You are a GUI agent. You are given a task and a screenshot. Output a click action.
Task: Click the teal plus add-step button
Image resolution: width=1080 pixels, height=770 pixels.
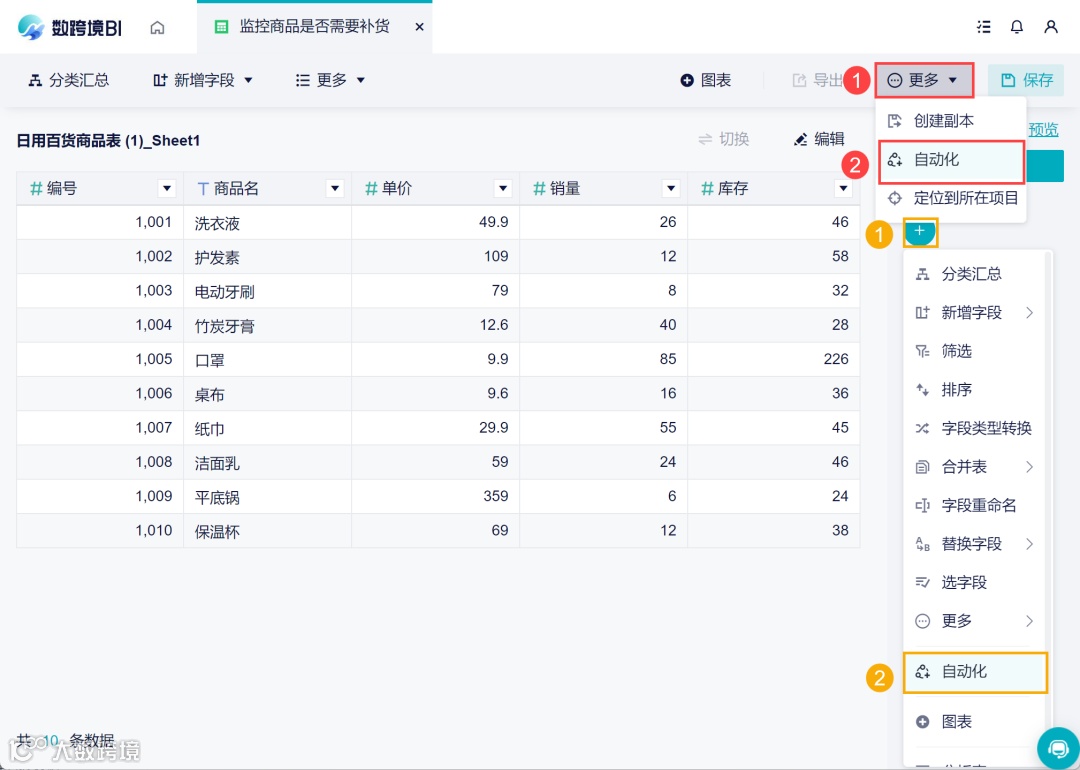coord(920,232)
